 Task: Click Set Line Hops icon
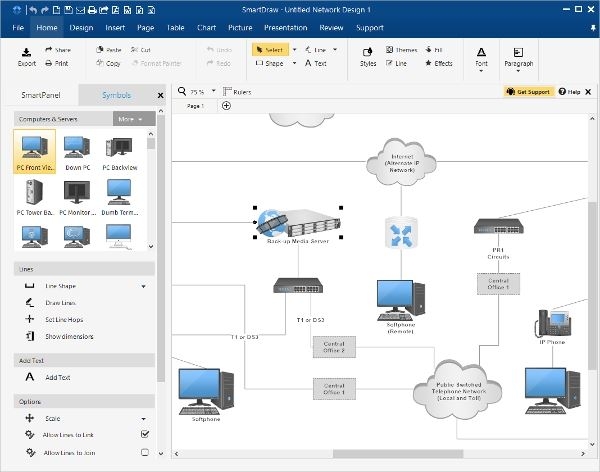point(29,320)
